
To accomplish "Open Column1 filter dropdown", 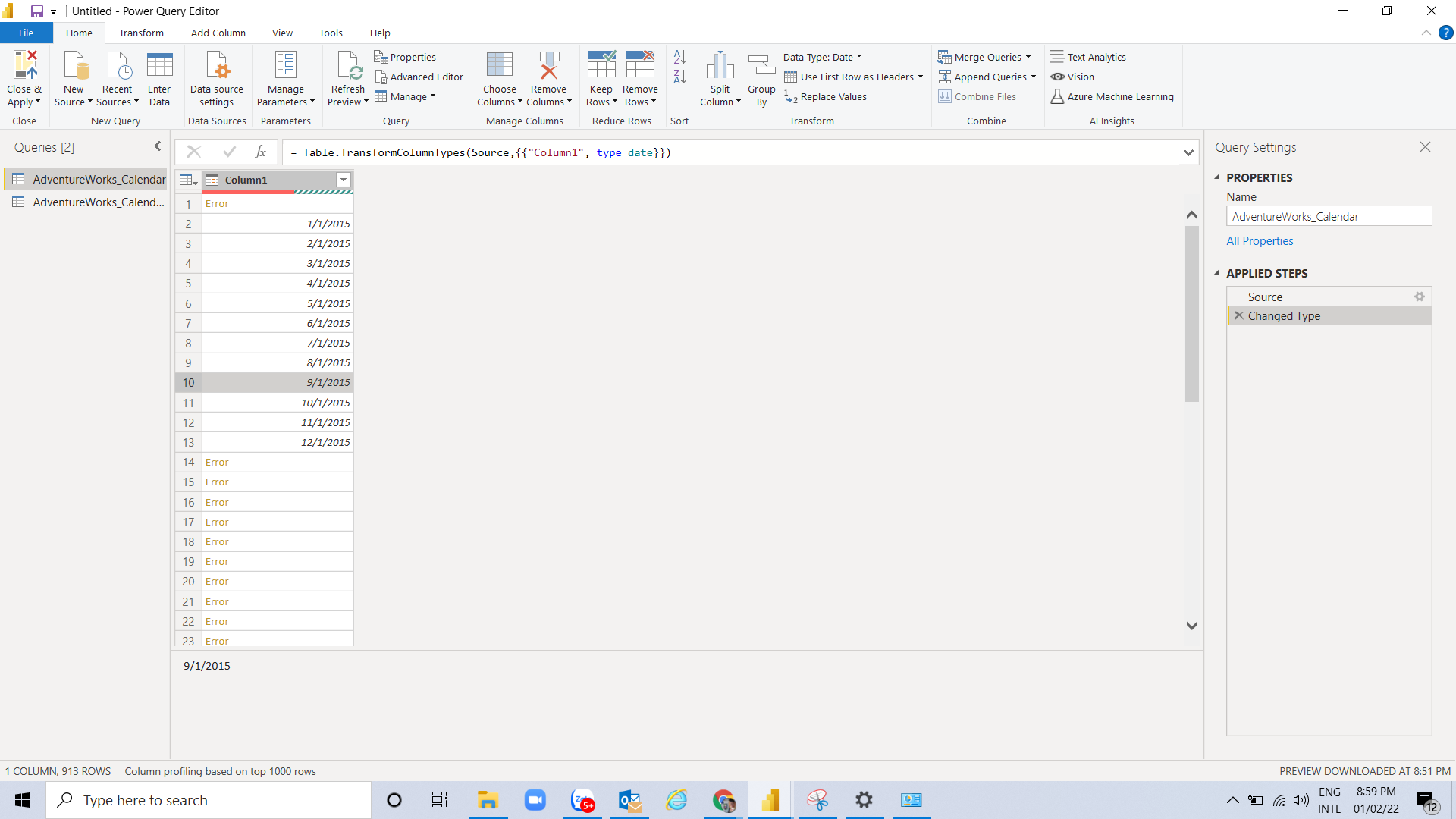I will (344, 180).
